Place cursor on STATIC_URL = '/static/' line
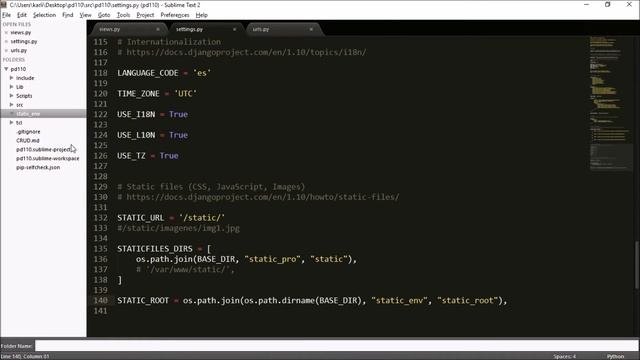Viewport: 640px width, 360px height. point(171,218)
